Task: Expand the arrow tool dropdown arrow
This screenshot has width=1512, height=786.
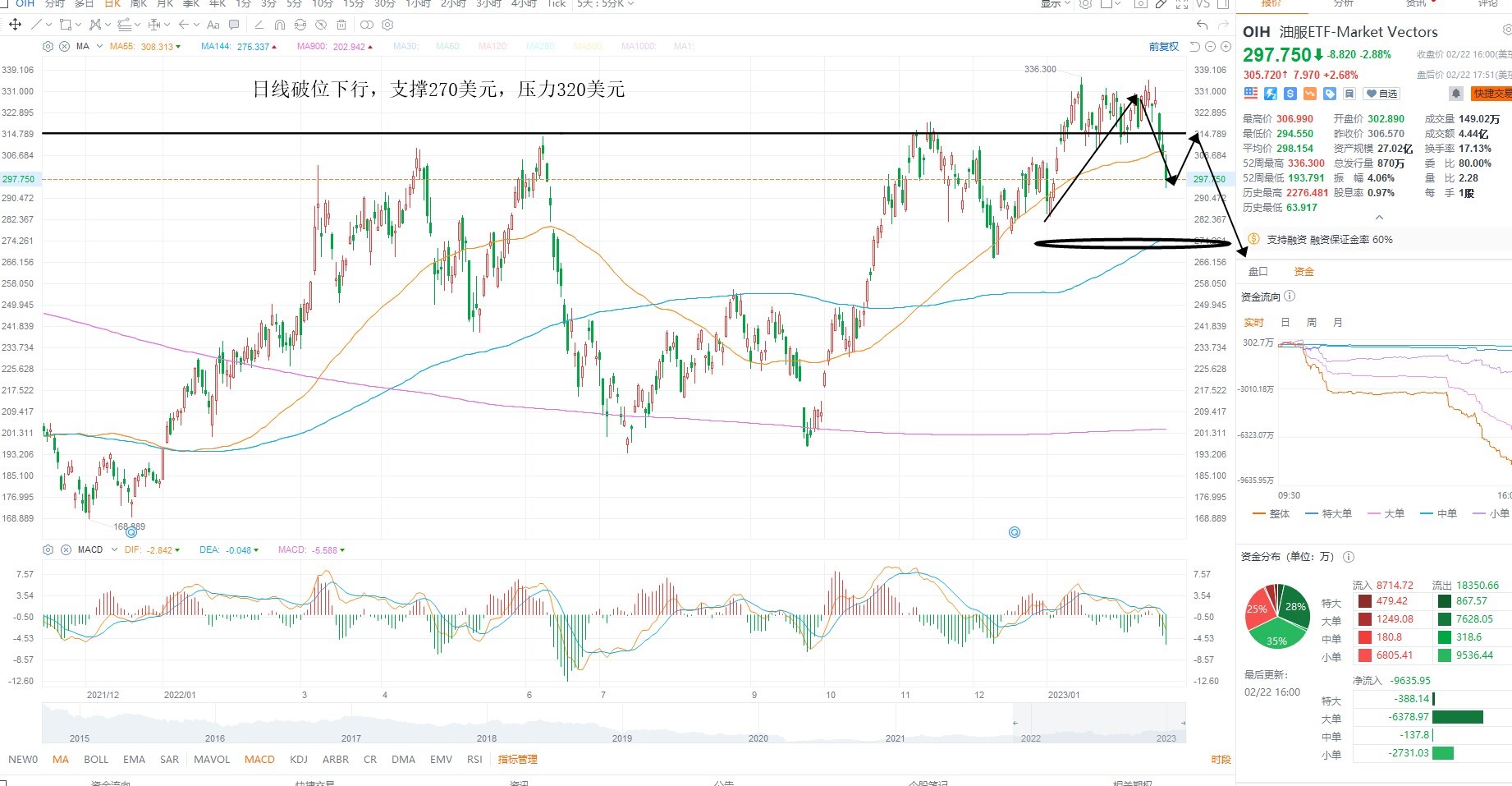Action: [x=196, y=25]
